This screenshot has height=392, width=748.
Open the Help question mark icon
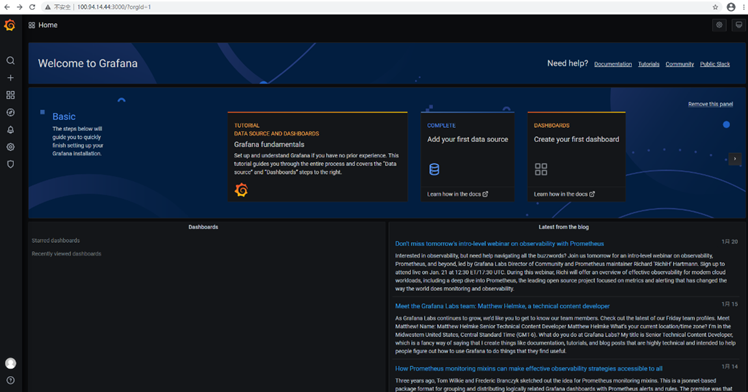[10, 380]
